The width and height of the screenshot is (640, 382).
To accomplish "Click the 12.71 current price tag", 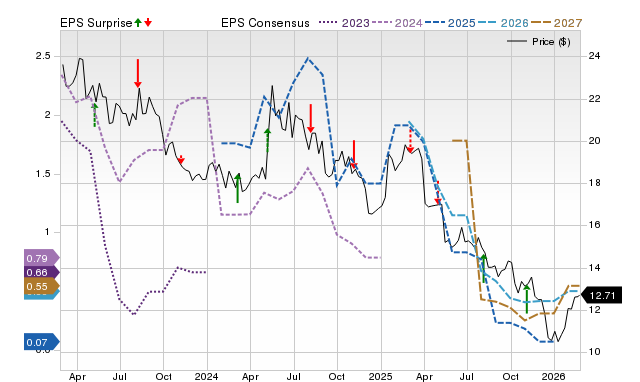I will click(602, 295).
